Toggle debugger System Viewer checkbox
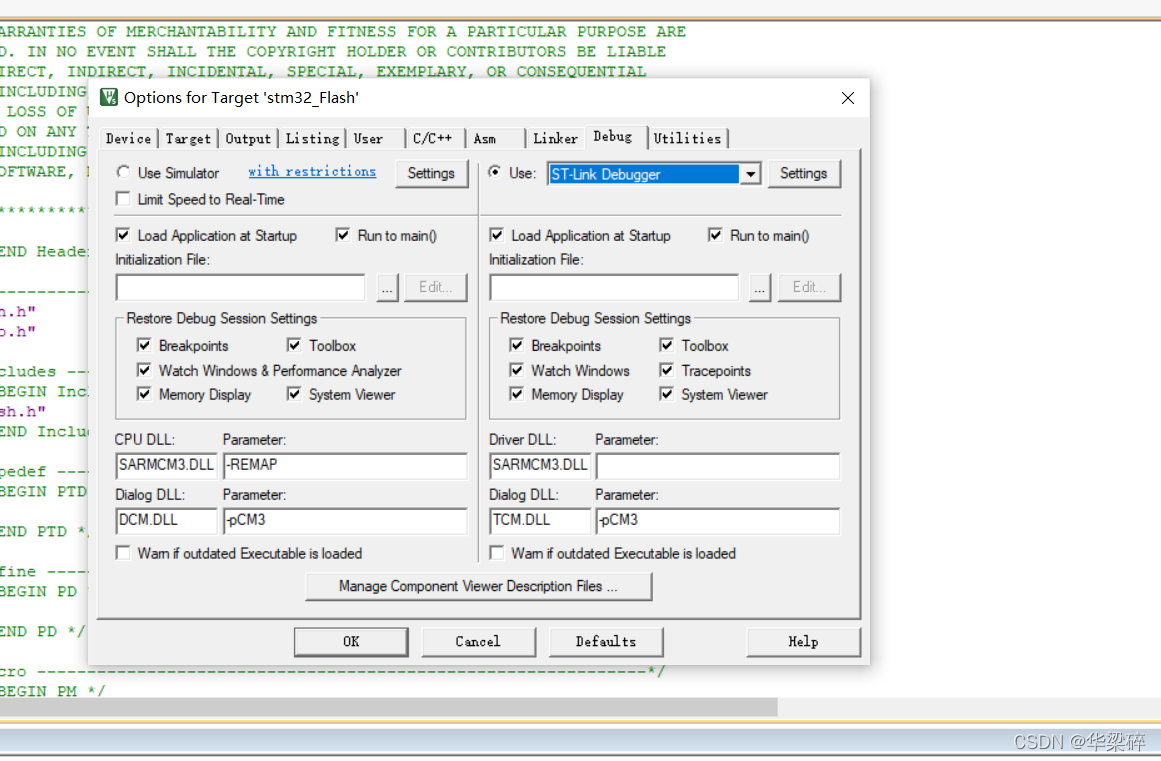This screenshot has height=761, width=1161. [667, 395]
